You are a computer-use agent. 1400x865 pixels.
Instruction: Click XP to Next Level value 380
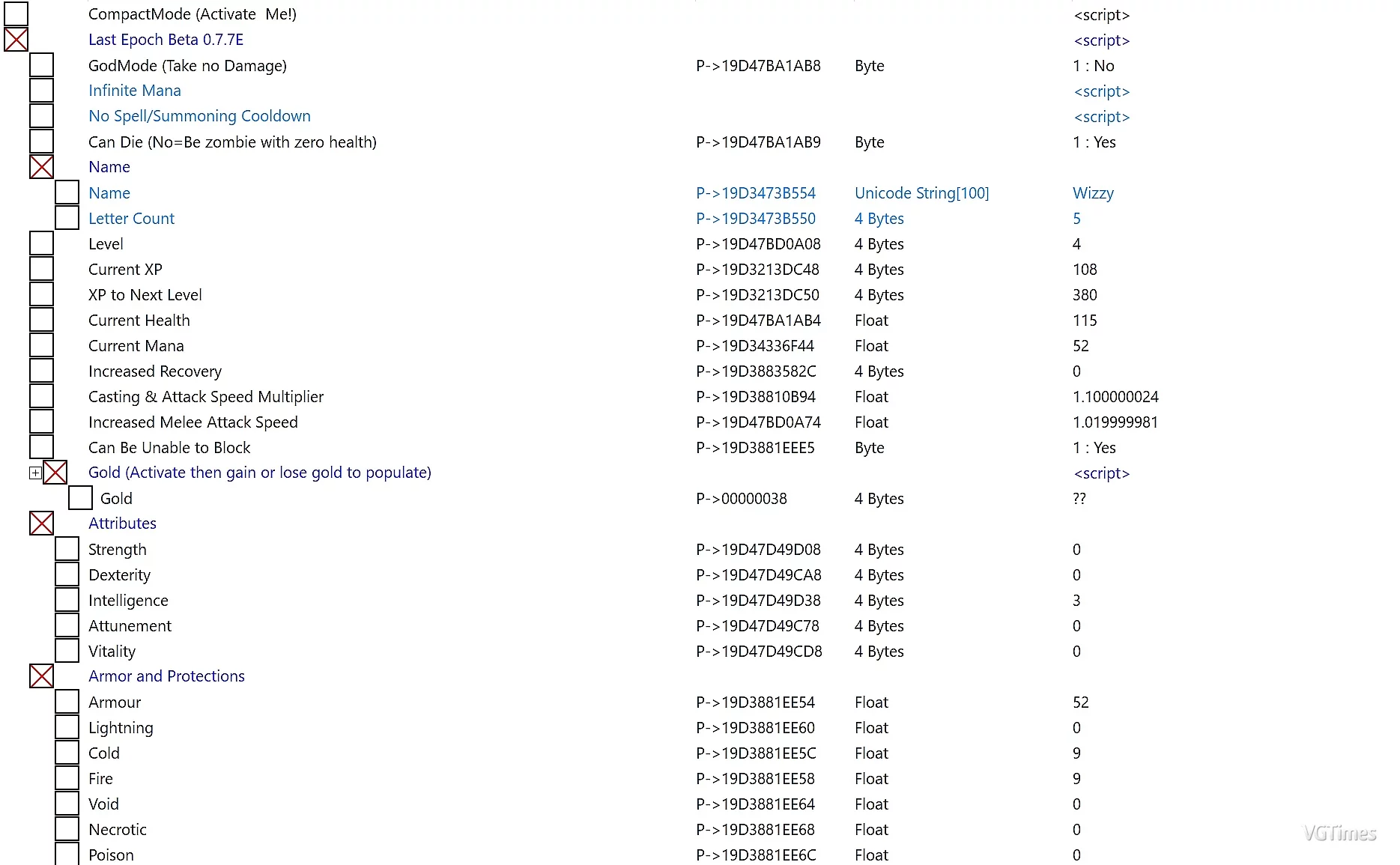[1085, 295]
